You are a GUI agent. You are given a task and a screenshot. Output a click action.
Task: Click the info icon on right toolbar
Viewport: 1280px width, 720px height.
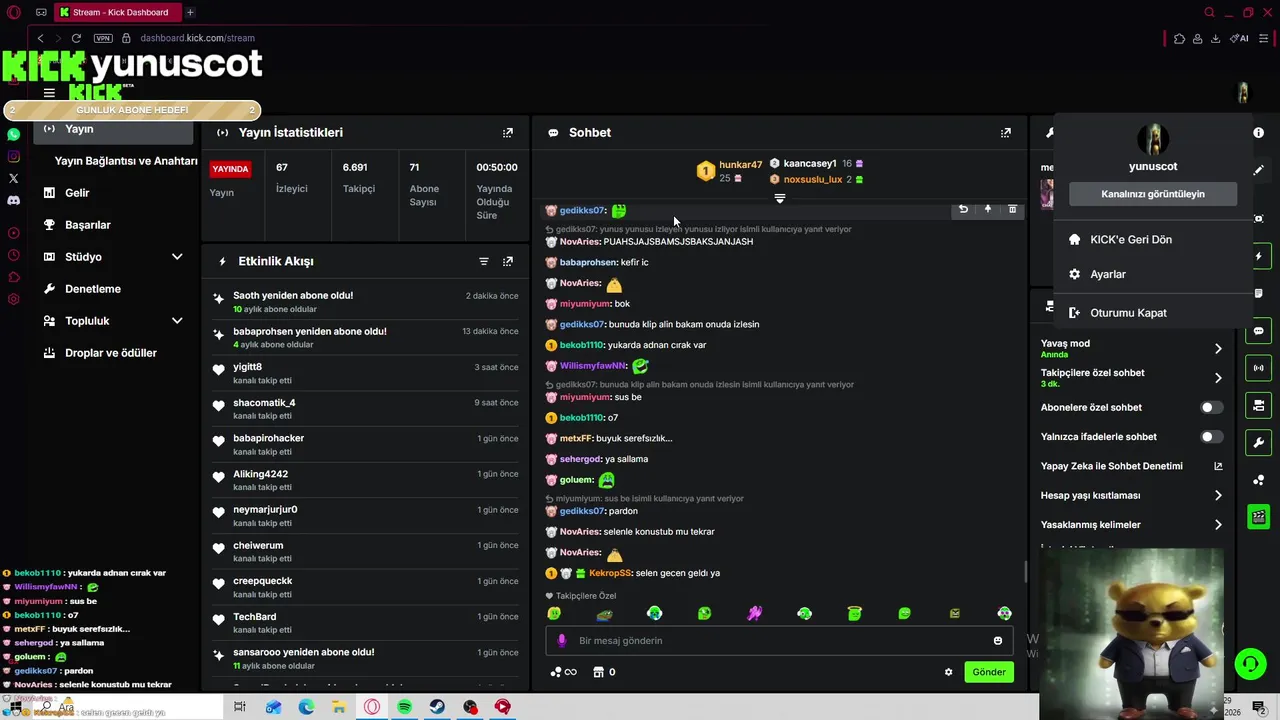point(1259,132)
